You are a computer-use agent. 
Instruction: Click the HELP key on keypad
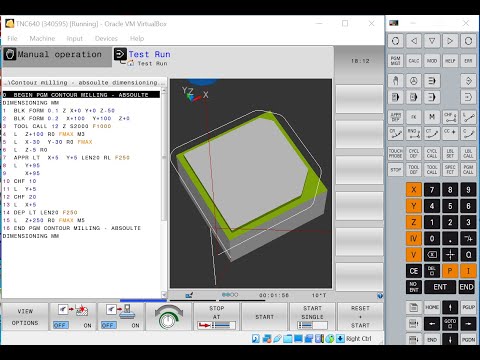coord(450,61)
